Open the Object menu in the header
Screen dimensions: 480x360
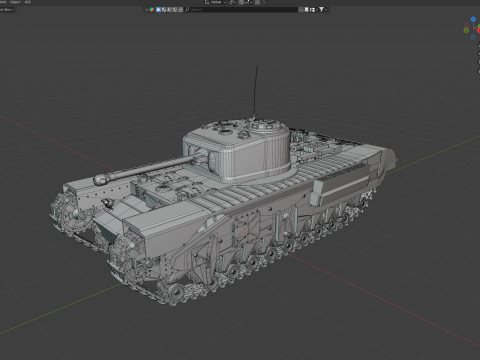coord(15,2)
